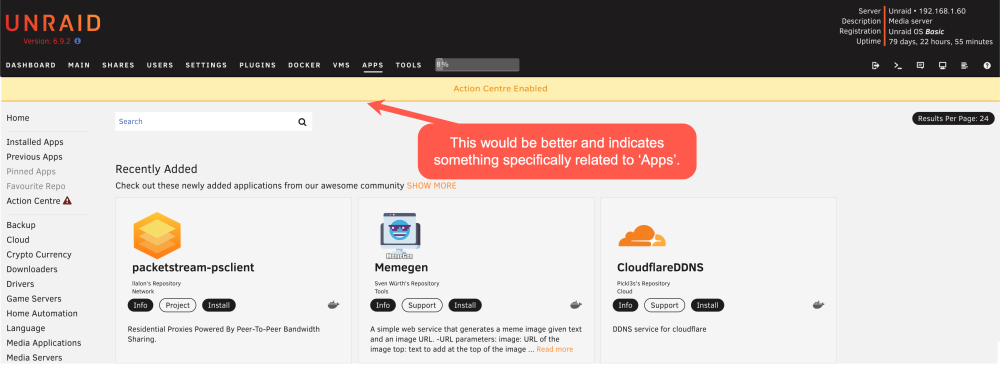Select Favourite Repo in sidebar
Image resolution: width=1000 pixels, height=367 pixels.
click(36, 186)
